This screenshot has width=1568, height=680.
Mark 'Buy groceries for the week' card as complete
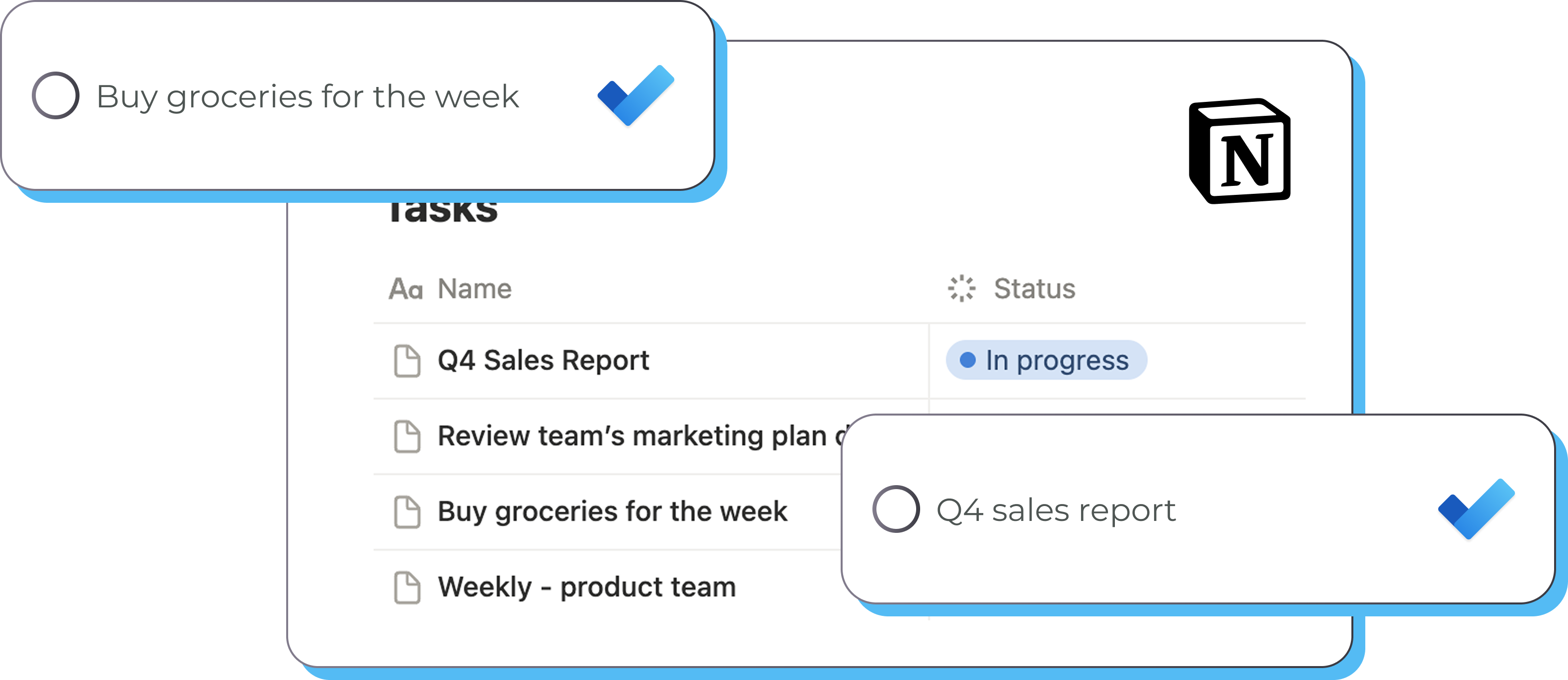tap(55, 95)
